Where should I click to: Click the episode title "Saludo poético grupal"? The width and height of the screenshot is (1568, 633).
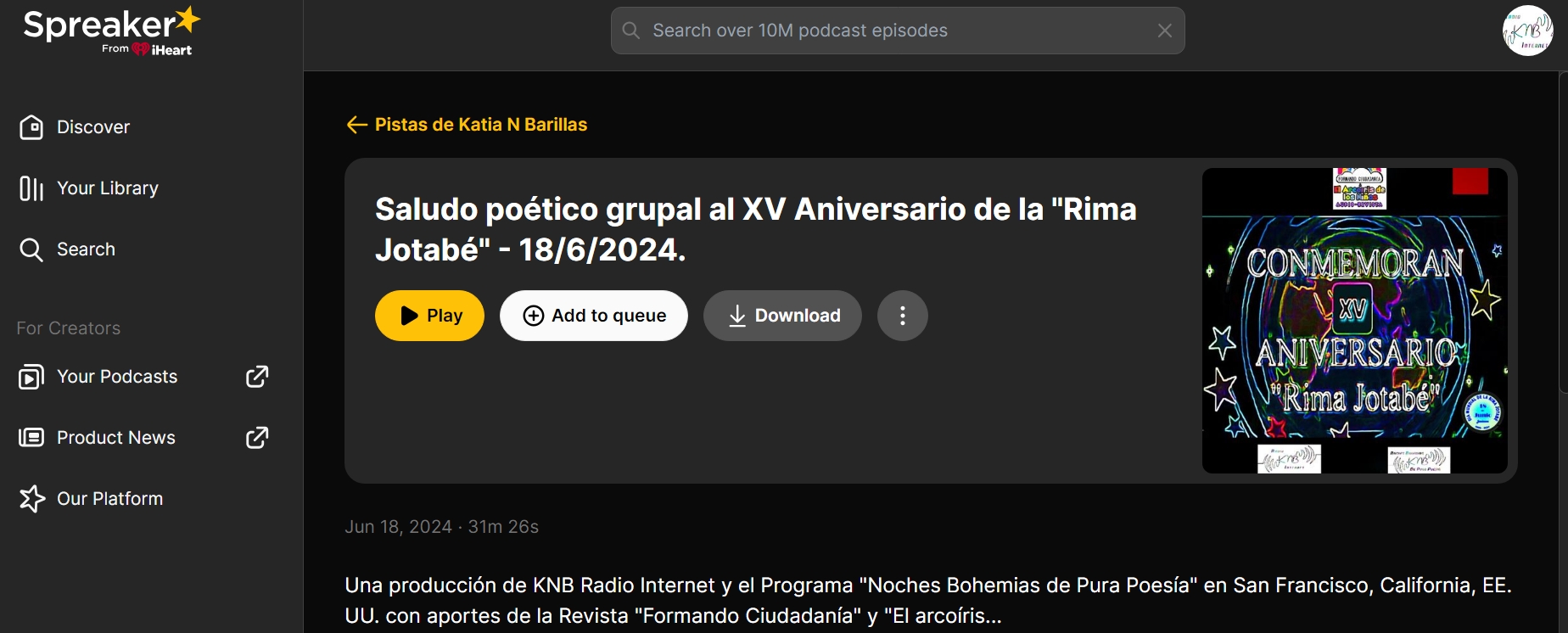(x=756, y=229)
